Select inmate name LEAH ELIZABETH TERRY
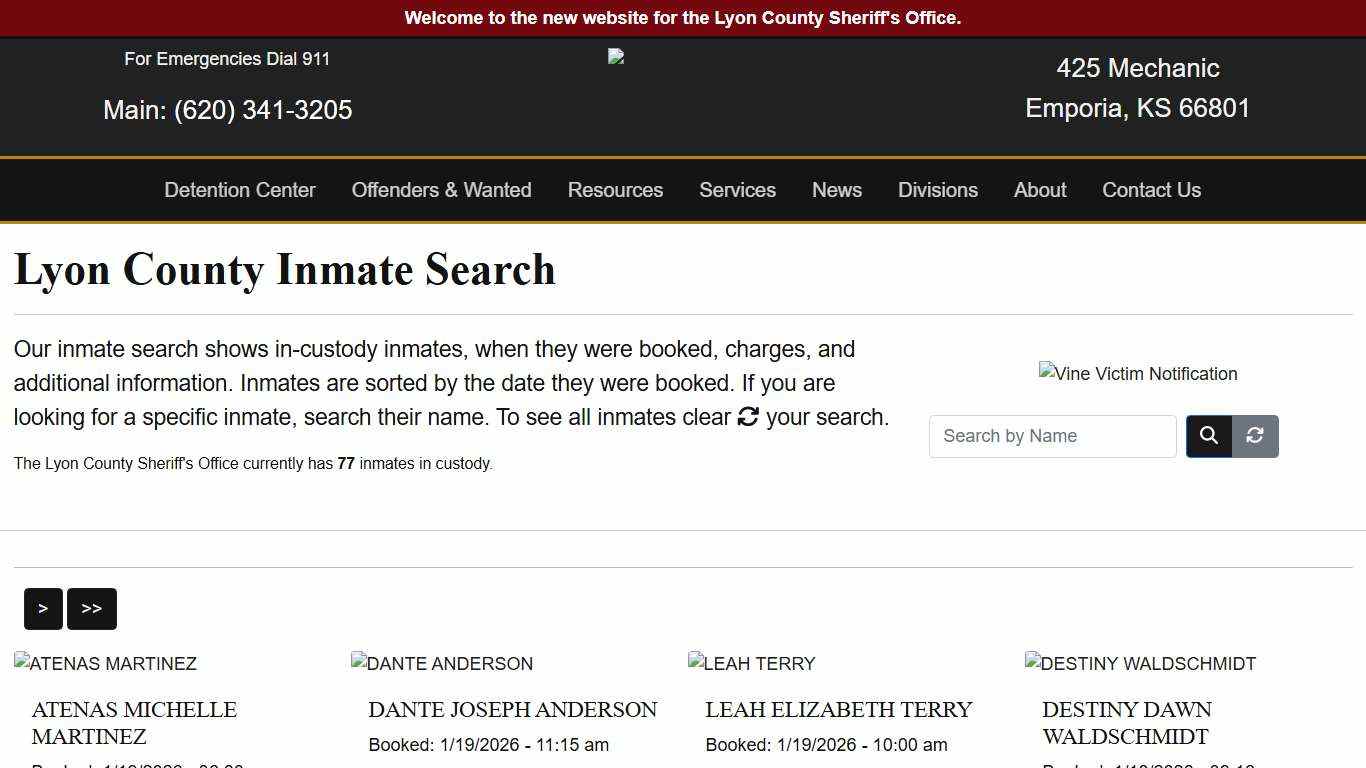The width and height of the screenshot is (1366, 768). [838, 710]
